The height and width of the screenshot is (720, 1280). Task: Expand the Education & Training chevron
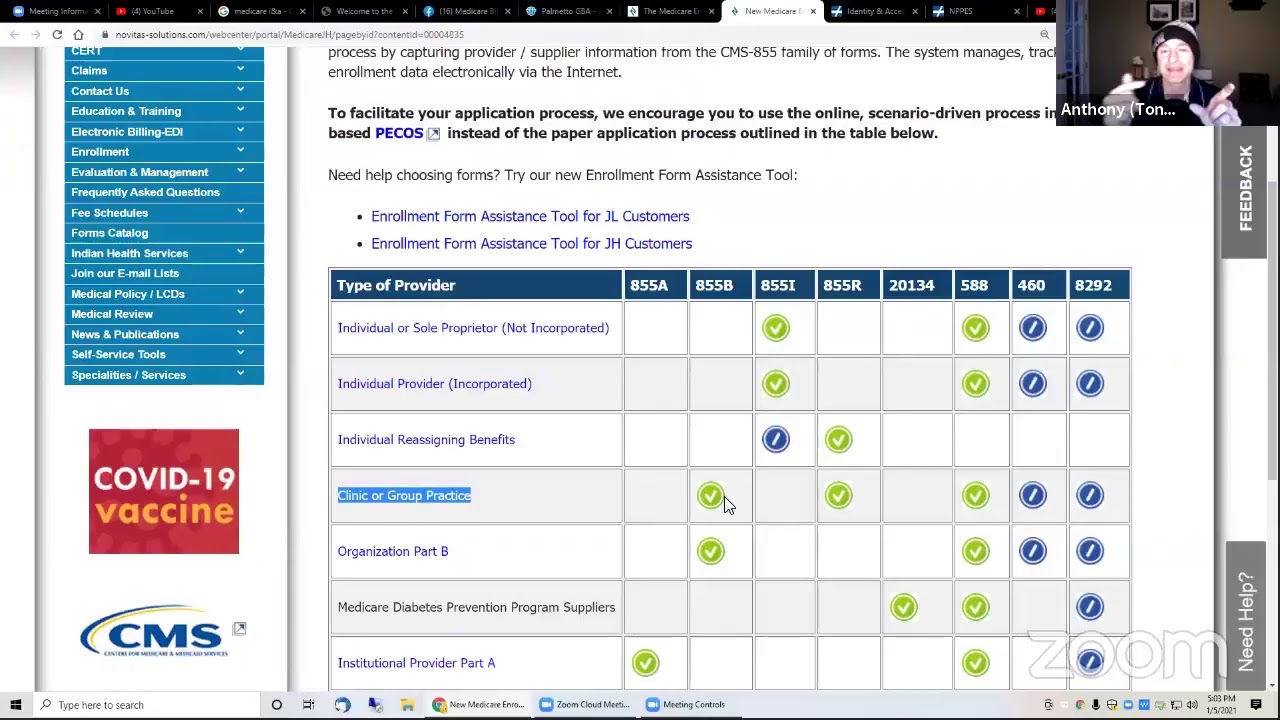[240, 111]
